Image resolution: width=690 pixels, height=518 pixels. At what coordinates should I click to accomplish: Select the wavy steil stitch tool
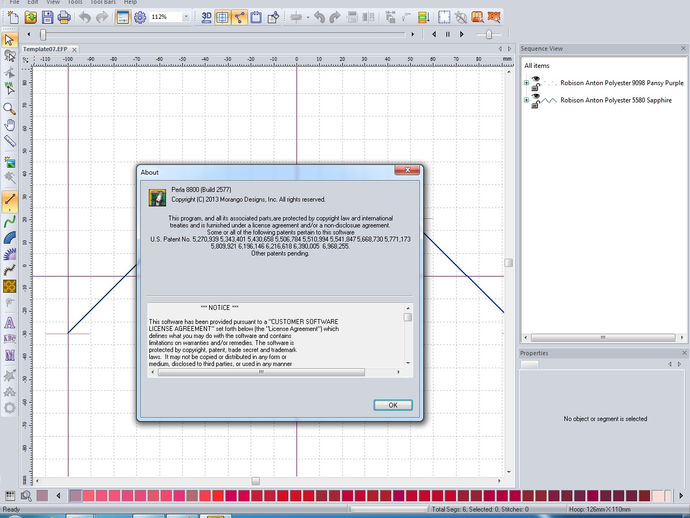point(9,270)
